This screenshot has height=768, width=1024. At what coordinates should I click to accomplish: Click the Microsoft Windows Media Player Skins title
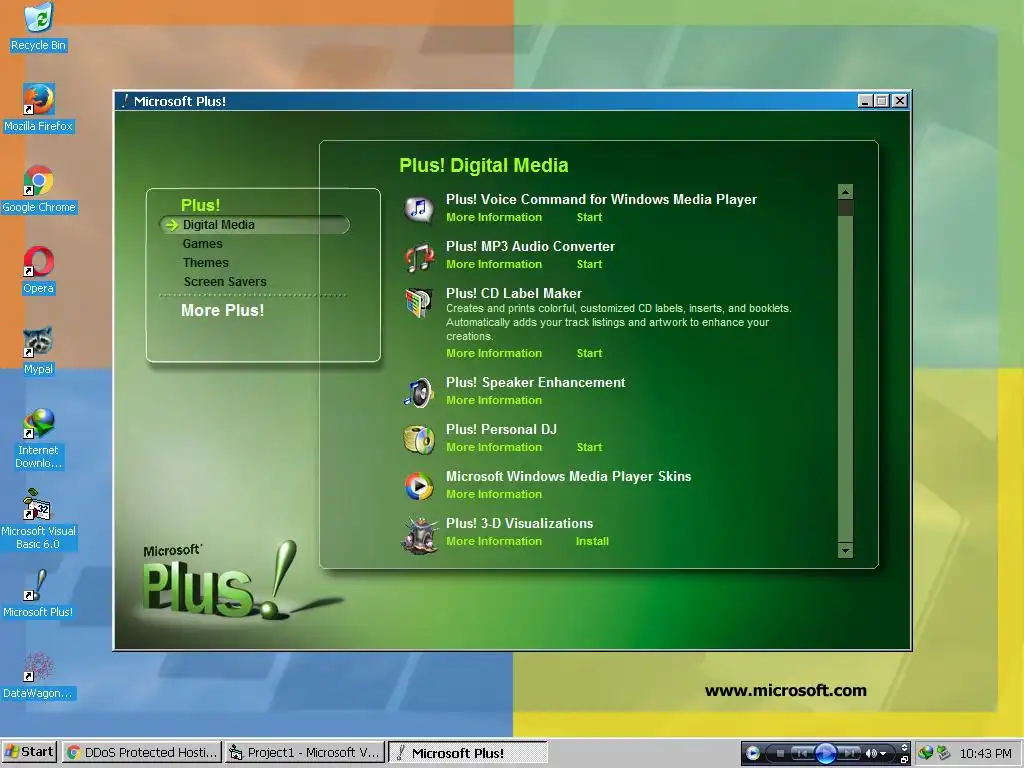pos(568,477)
